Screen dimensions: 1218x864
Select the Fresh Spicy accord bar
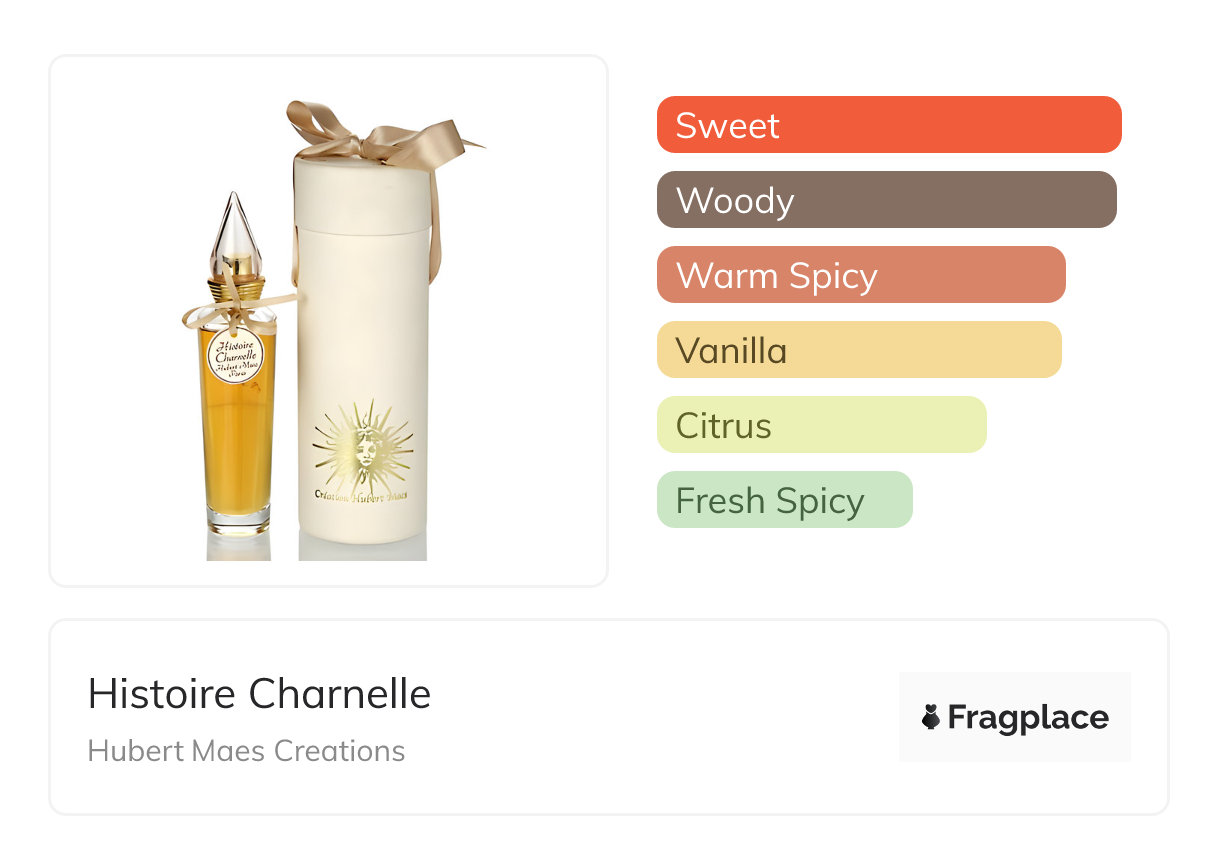click(784, 500)
